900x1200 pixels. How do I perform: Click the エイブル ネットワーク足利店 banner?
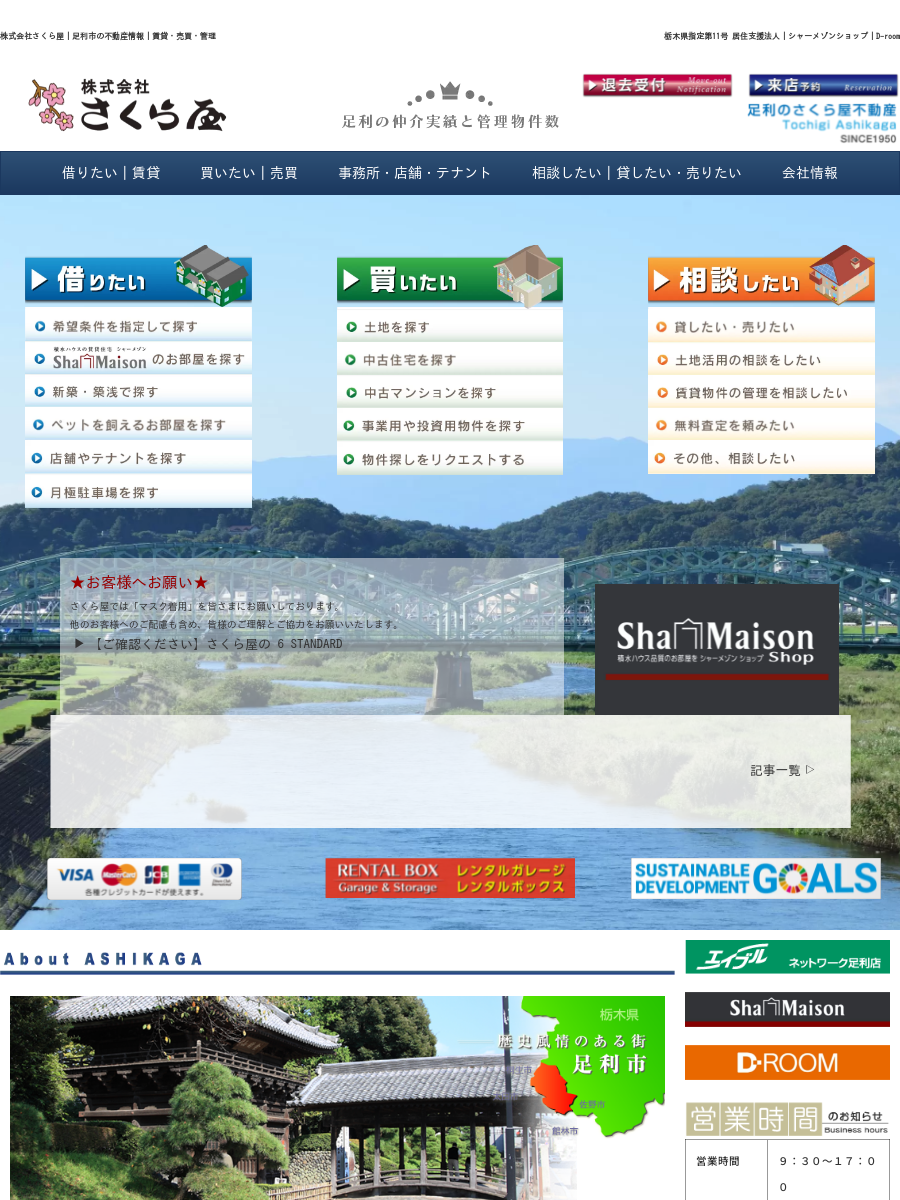(787, 957)
